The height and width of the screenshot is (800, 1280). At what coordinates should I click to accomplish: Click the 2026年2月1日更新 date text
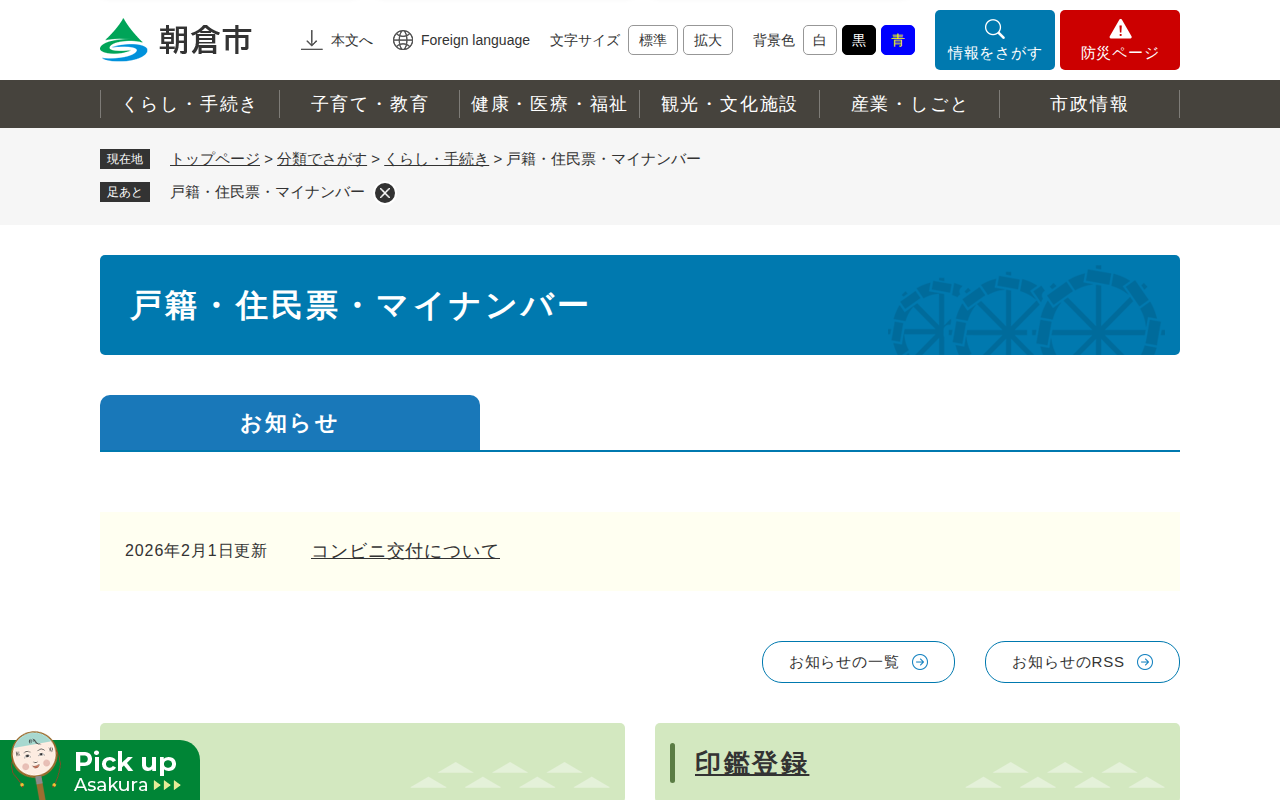click(196, 551)
